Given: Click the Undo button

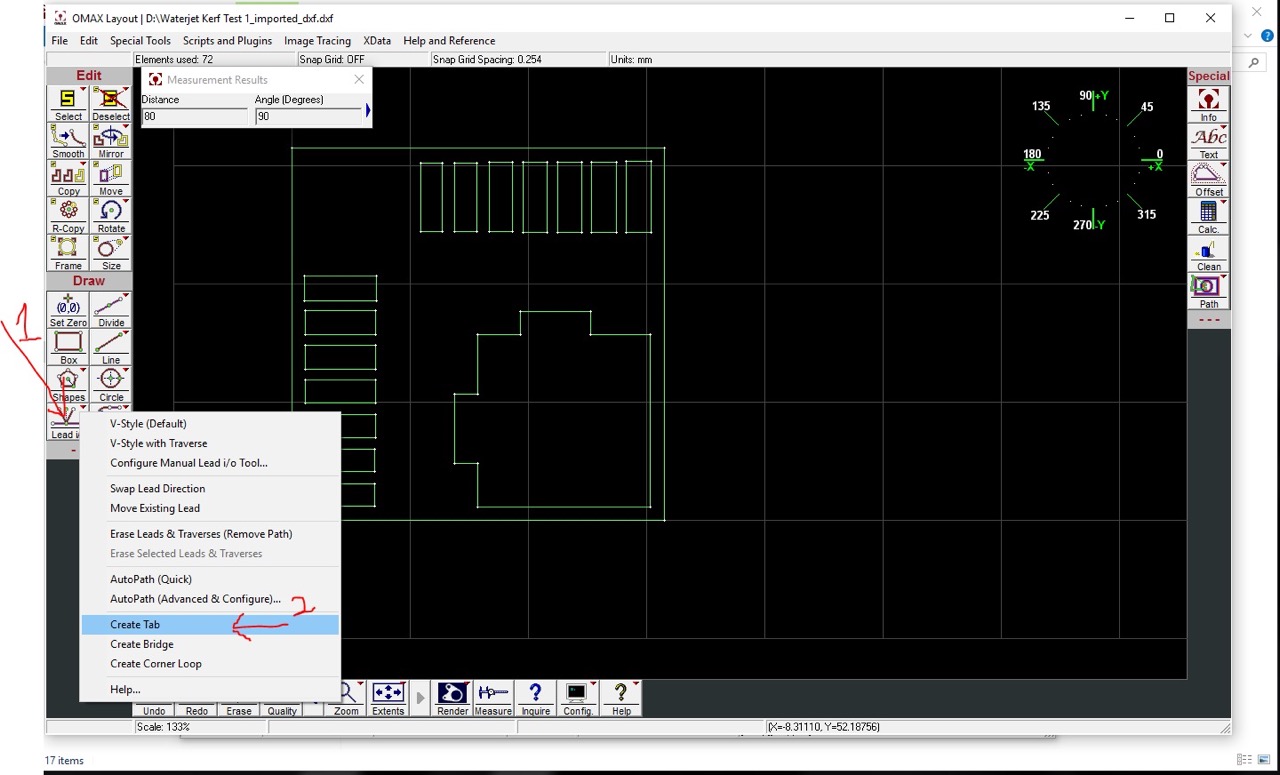Looking at the screenshot, I should coord(154,710).
